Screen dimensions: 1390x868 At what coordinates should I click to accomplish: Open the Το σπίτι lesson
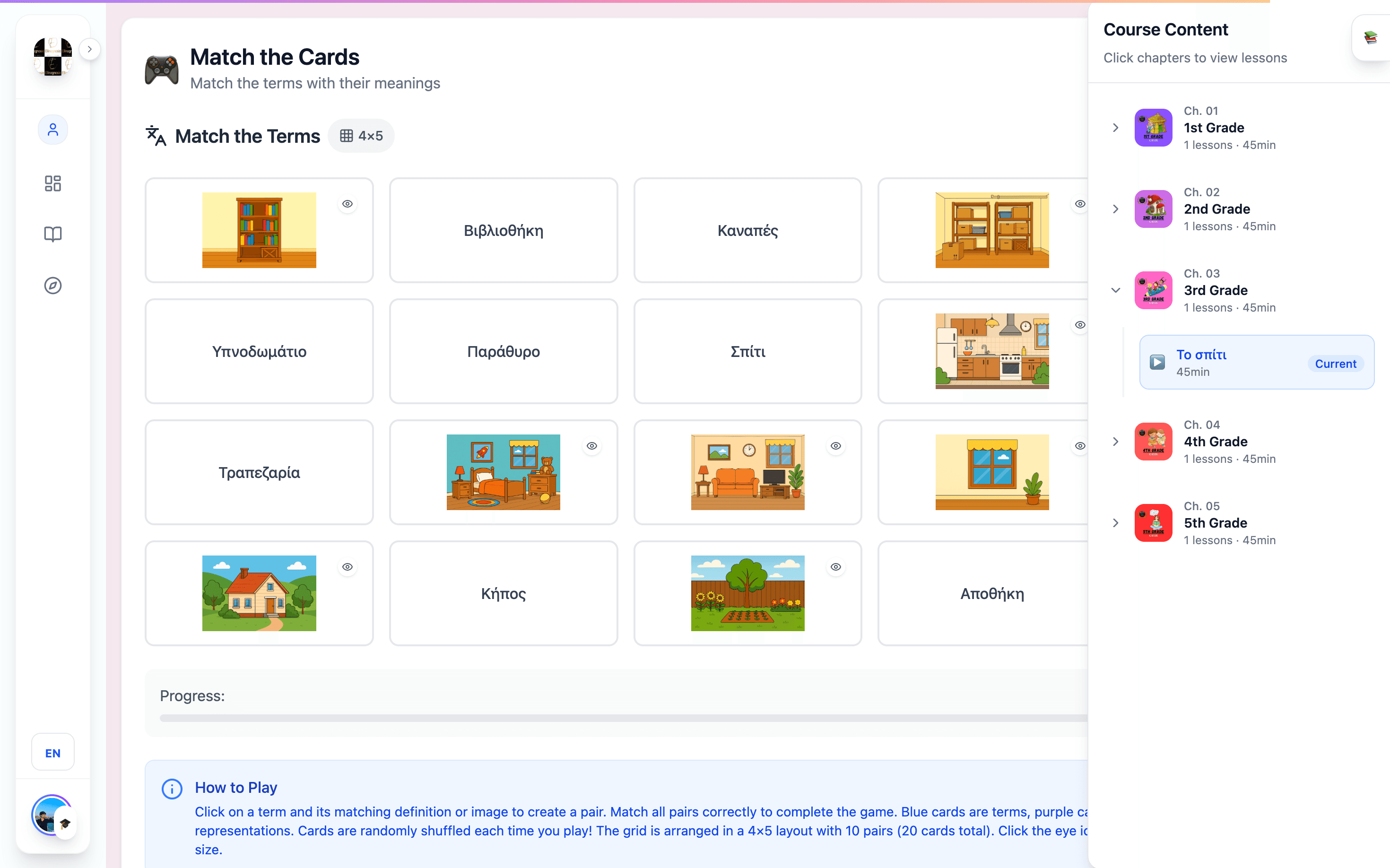coord(1256,362)
